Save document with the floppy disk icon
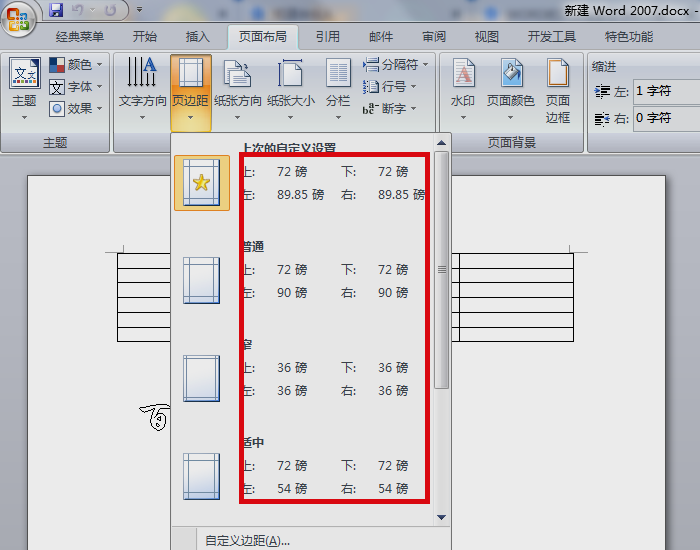700x550 pixels. click(x=56, y=10)
